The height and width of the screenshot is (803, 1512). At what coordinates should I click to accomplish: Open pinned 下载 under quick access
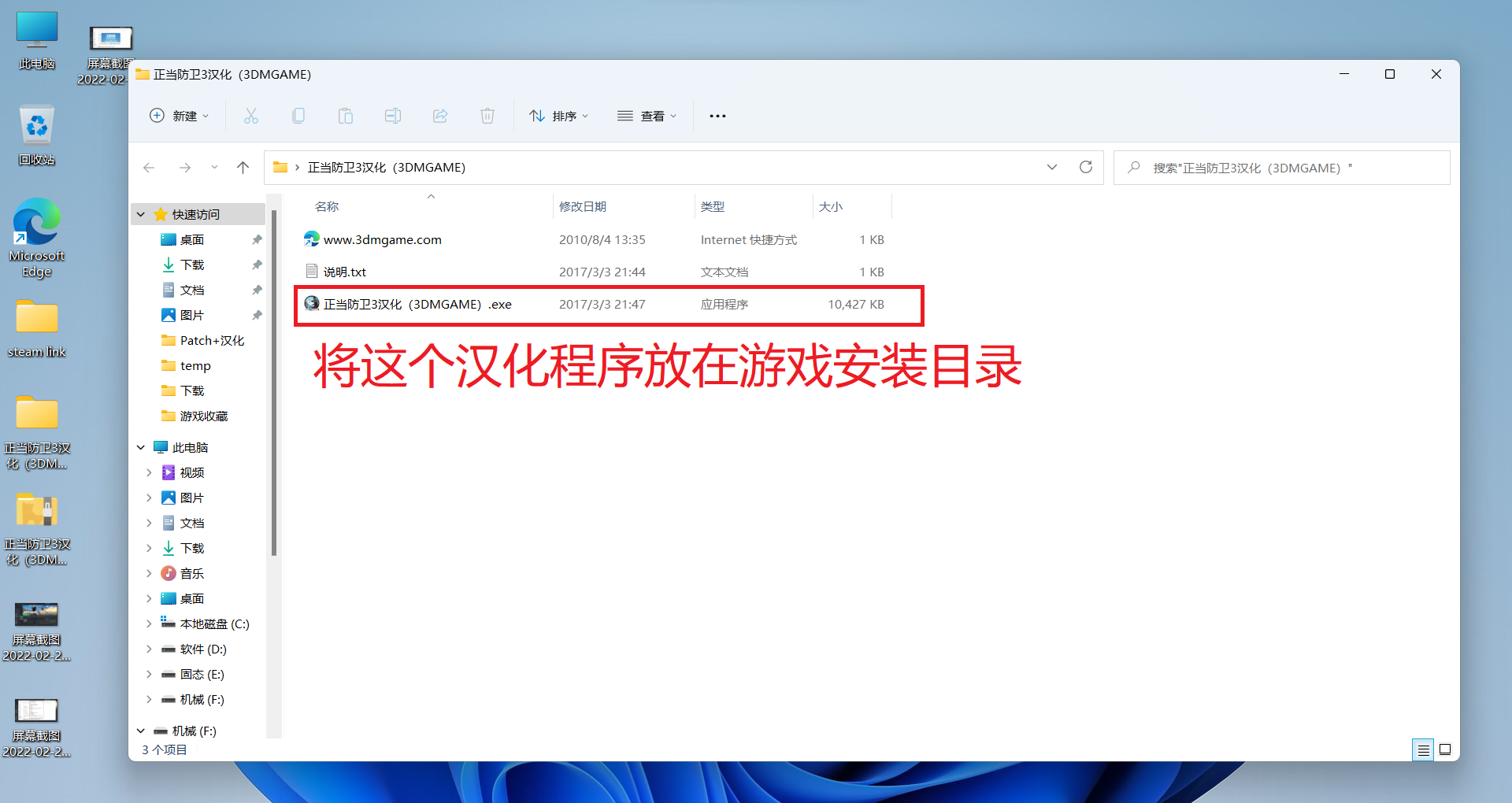pyautogui.click(x=192, y=265)
